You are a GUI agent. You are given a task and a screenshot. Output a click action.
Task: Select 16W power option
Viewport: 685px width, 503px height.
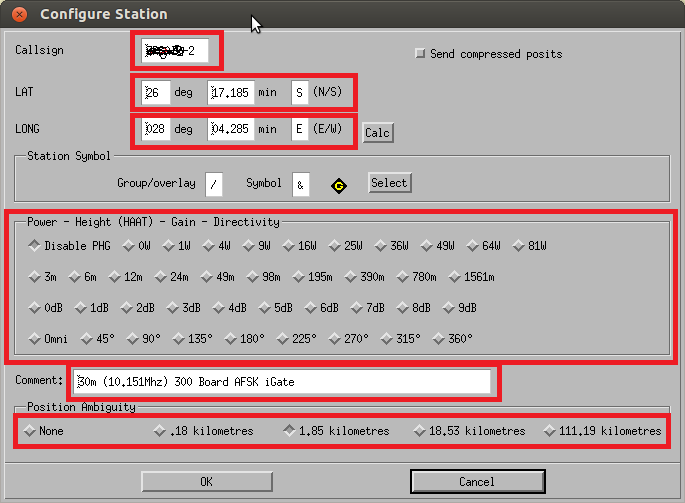click(x=300, y=246)
